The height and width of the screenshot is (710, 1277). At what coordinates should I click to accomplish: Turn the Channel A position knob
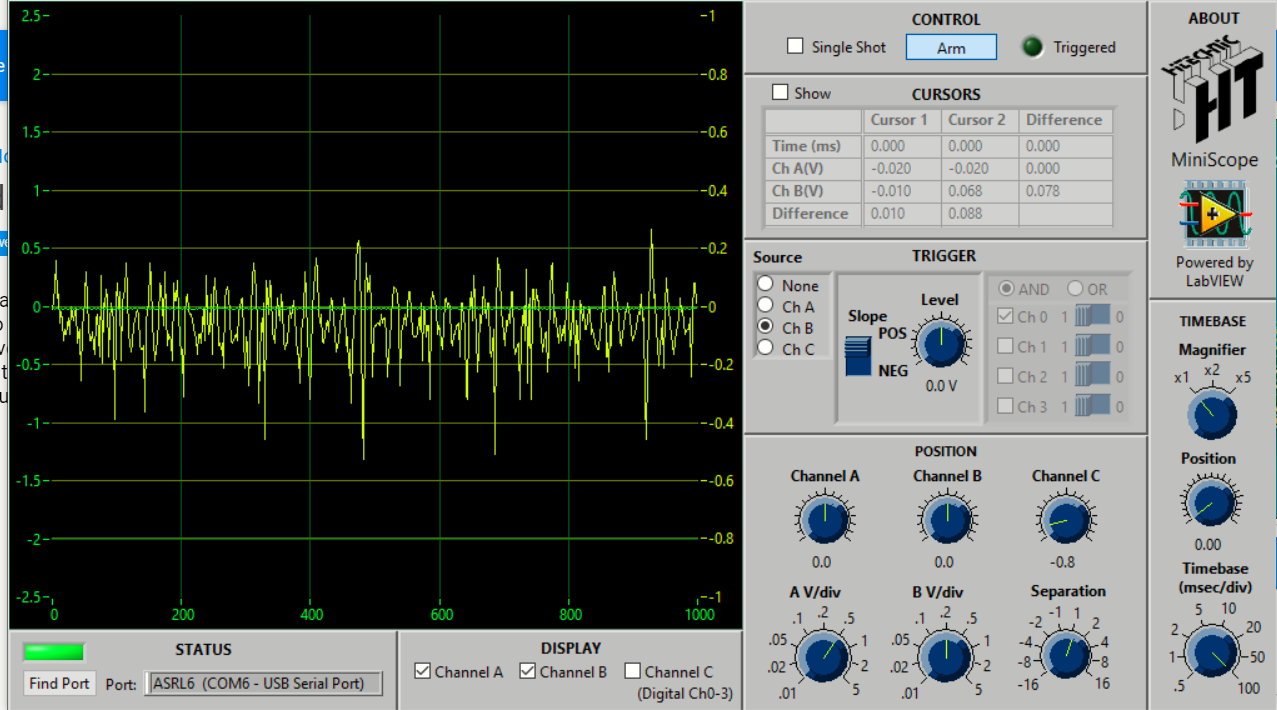[x=823, y=520]
